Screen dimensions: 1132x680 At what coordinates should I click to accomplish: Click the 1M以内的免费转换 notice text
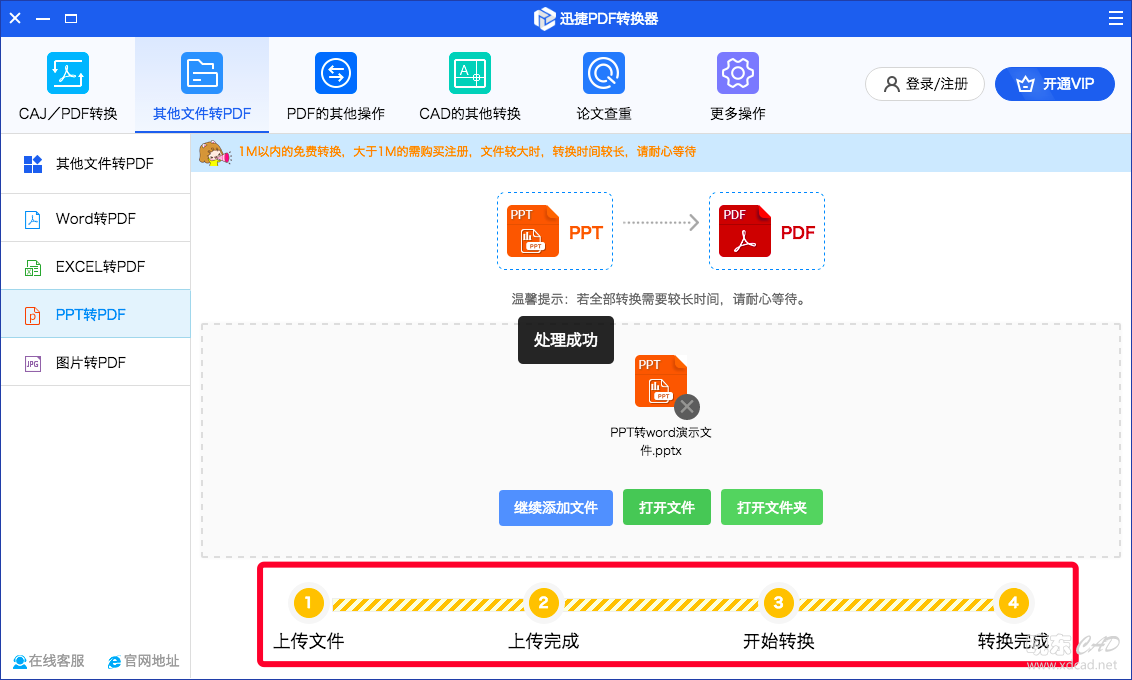click(x=467, y=152)
